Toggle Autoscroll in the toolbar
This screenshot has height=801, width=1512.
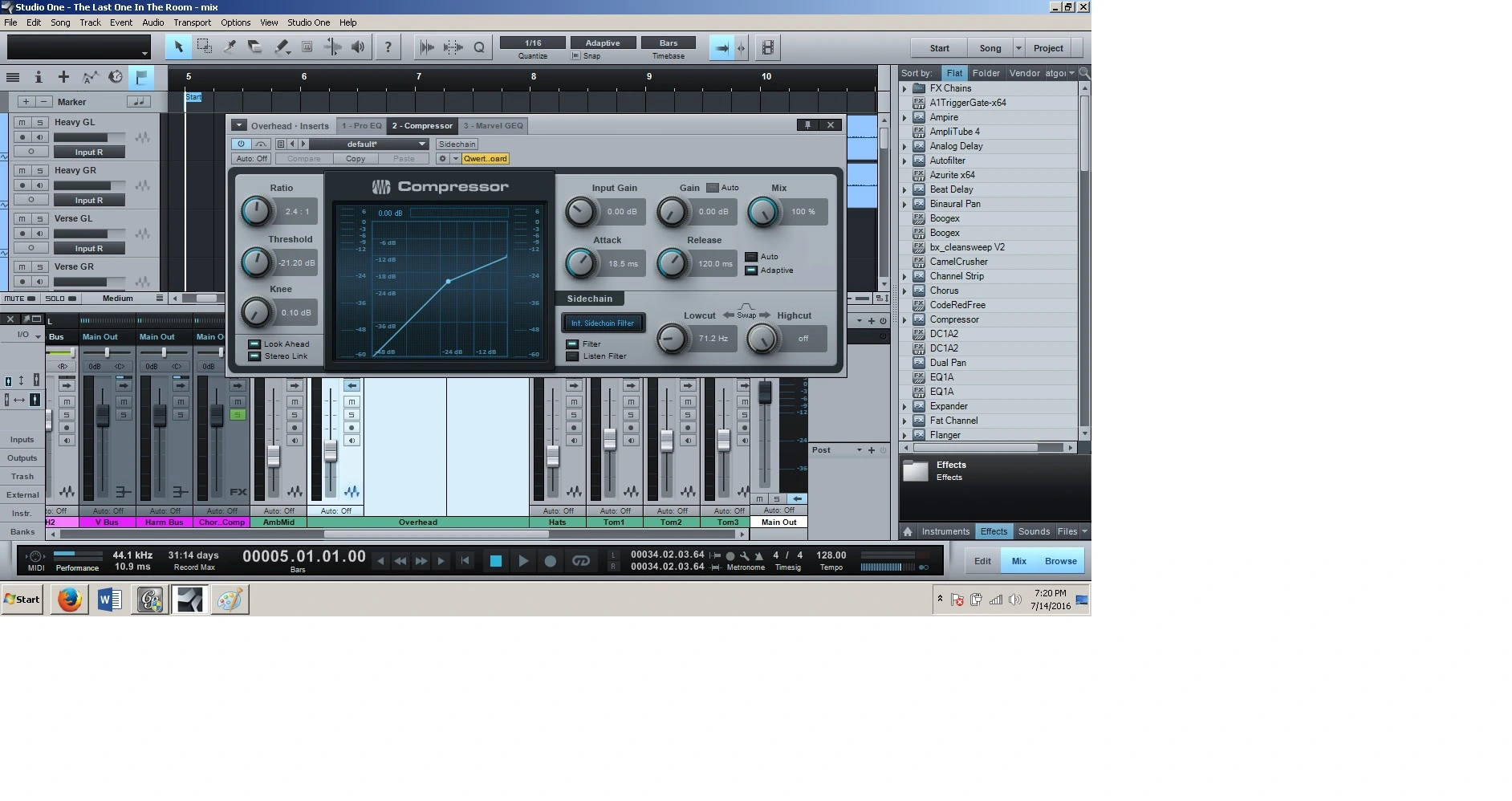(x=721, y=48)
